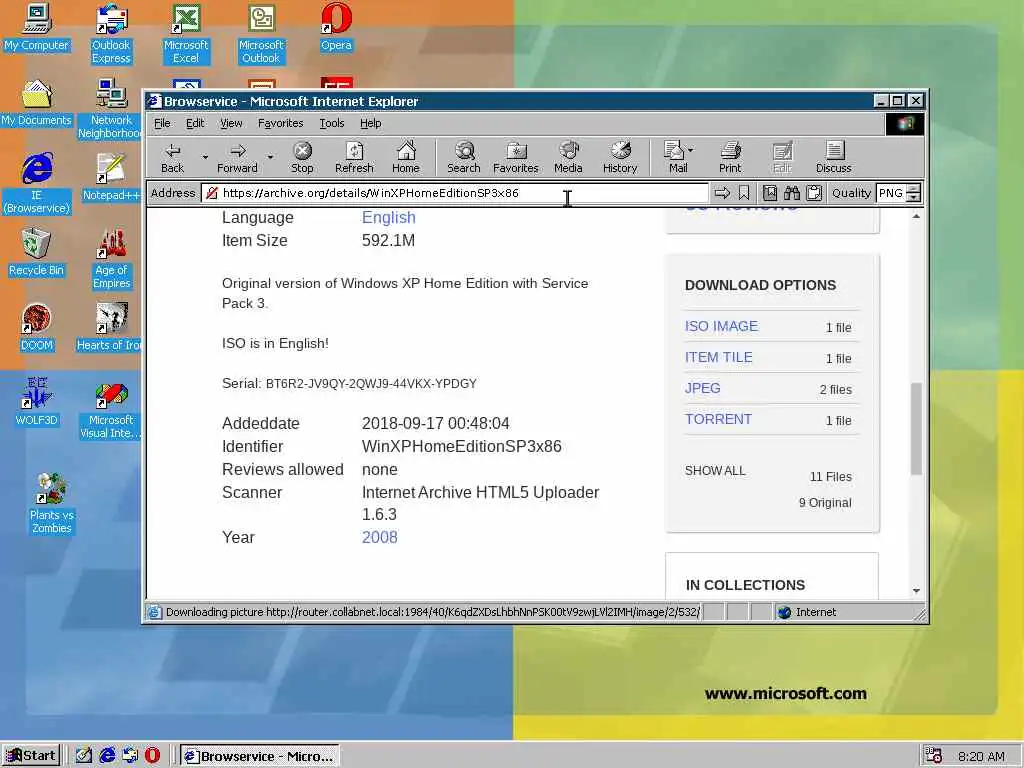Click the Quality PNG field

coord(891,193)
